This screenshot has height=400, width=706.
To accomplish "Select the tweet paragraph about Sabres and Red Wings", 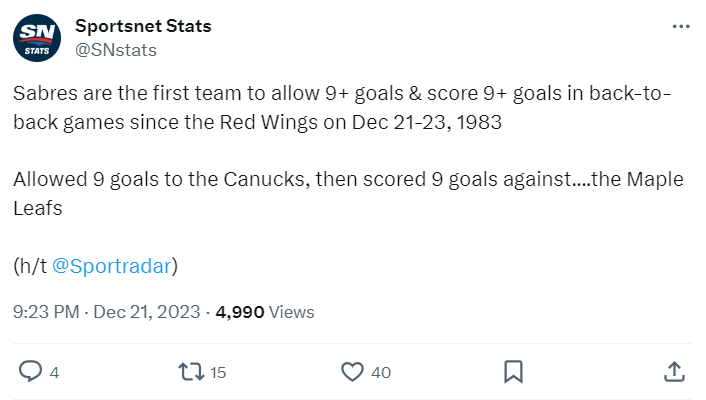I will coord(342,108).
